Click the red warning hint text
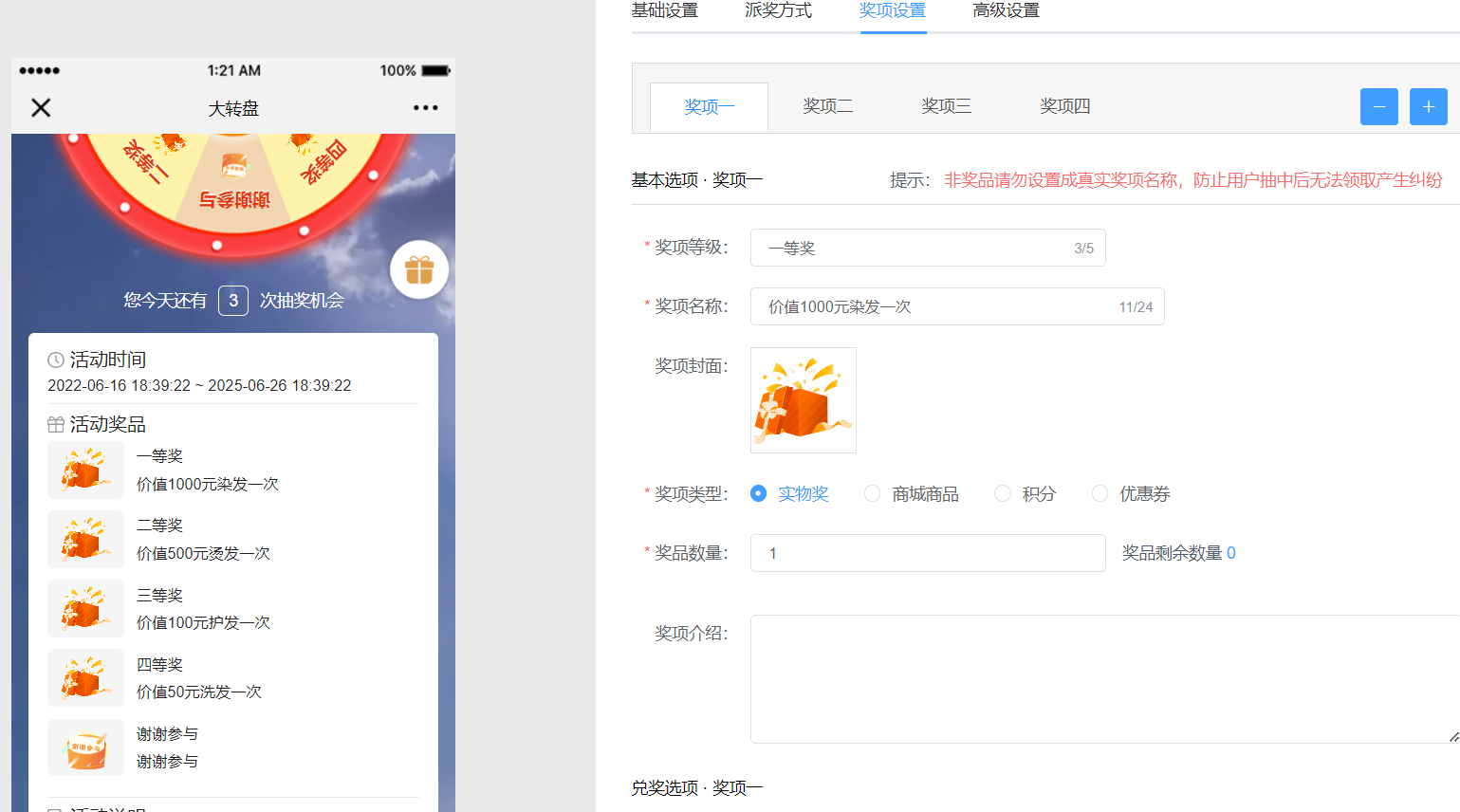 pyautogui.click(x=1193, y=180)
